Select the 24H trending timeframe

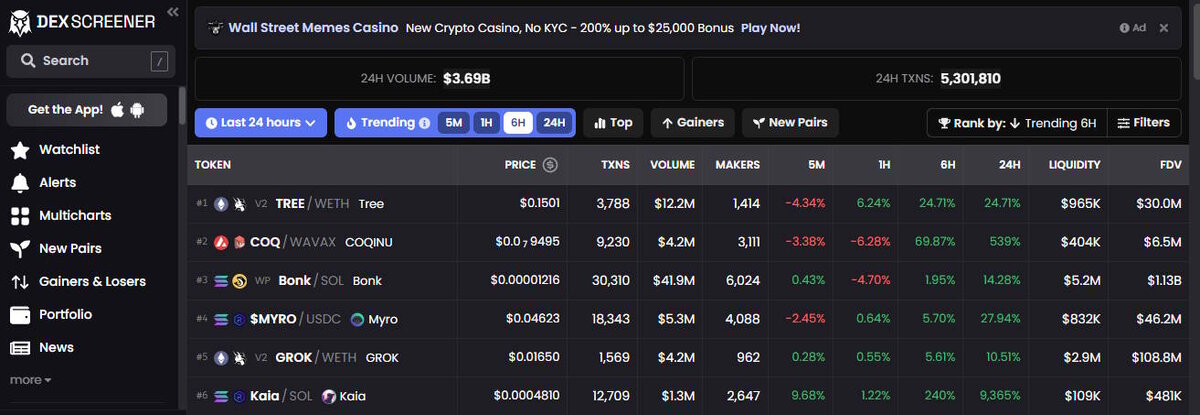553,123
